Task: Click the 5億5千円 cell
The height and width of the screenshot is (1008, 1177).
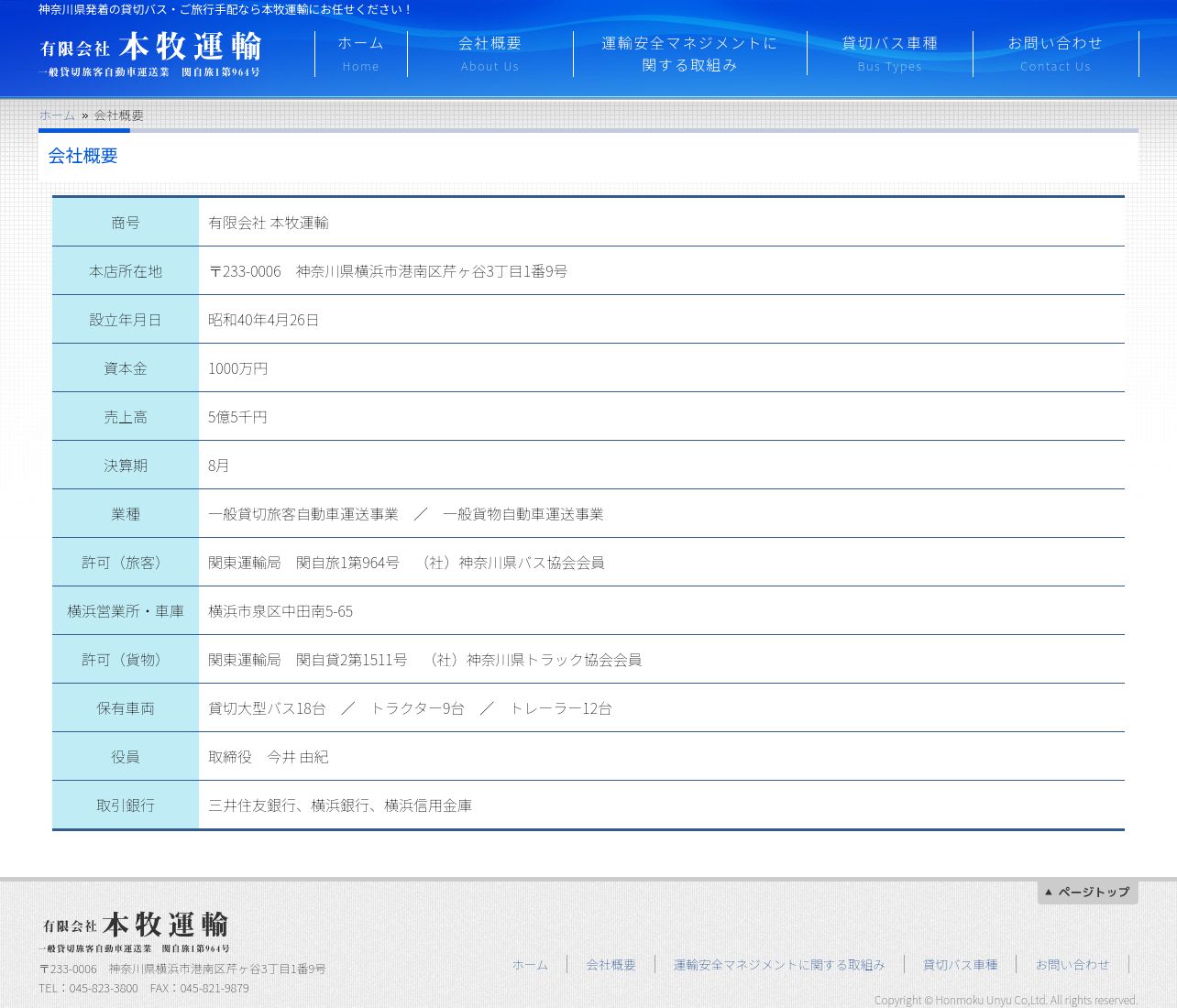Action: (662, 417)
